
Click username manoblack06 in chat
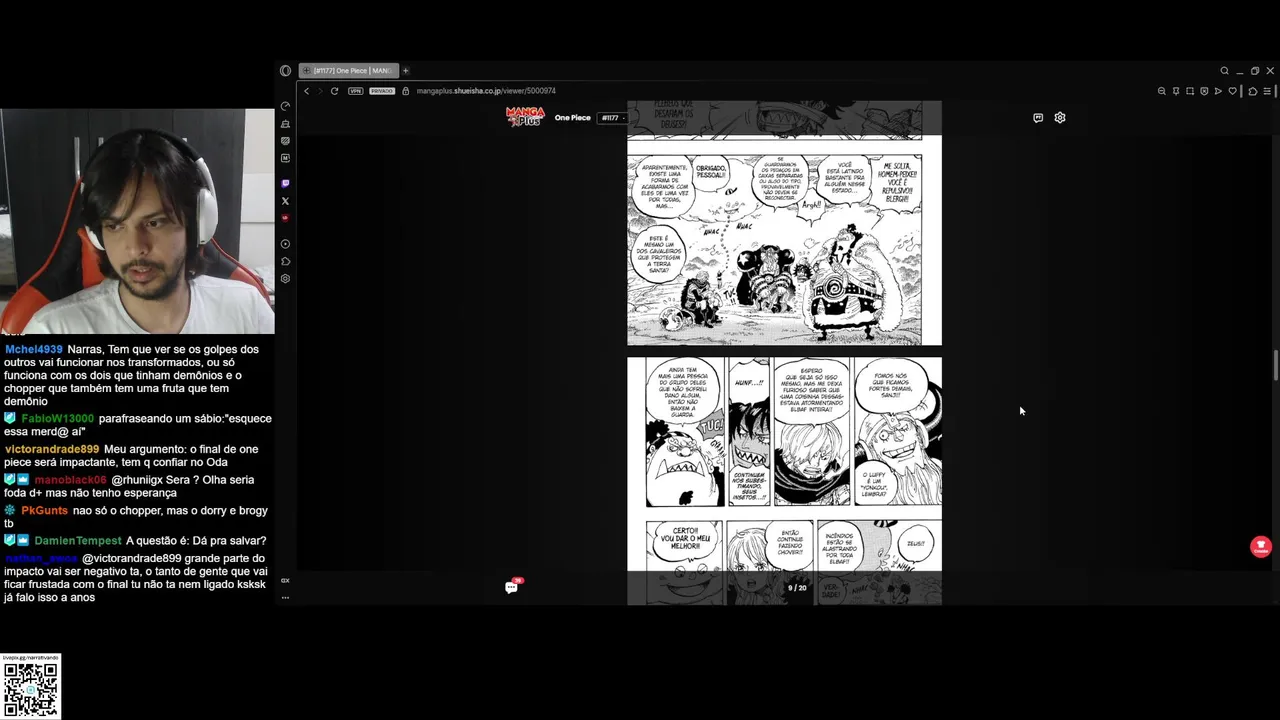(70, 480)
